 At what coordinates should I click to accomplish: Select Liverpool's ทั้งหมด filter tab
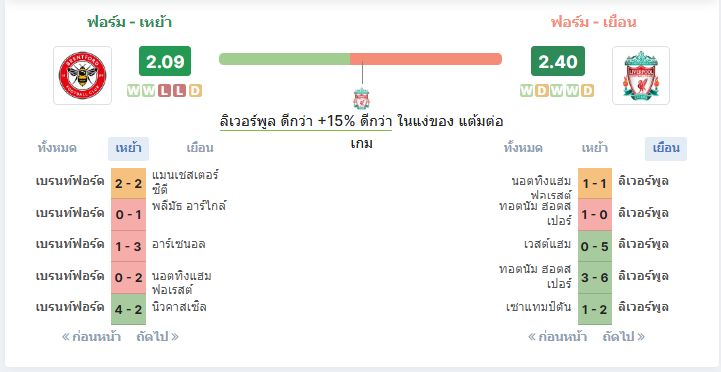(523, 149)
